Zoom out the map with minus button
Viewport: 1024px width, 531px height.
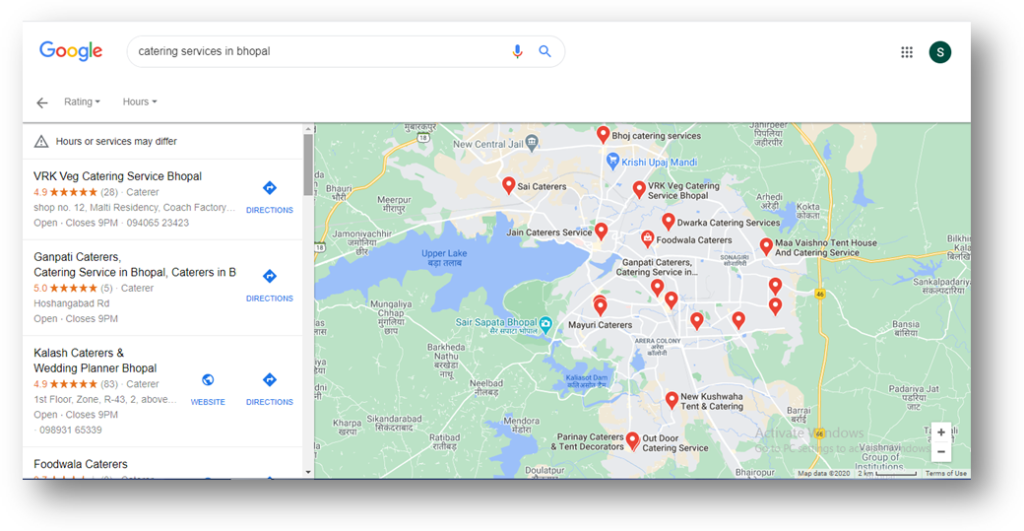(x=940, y=451)
